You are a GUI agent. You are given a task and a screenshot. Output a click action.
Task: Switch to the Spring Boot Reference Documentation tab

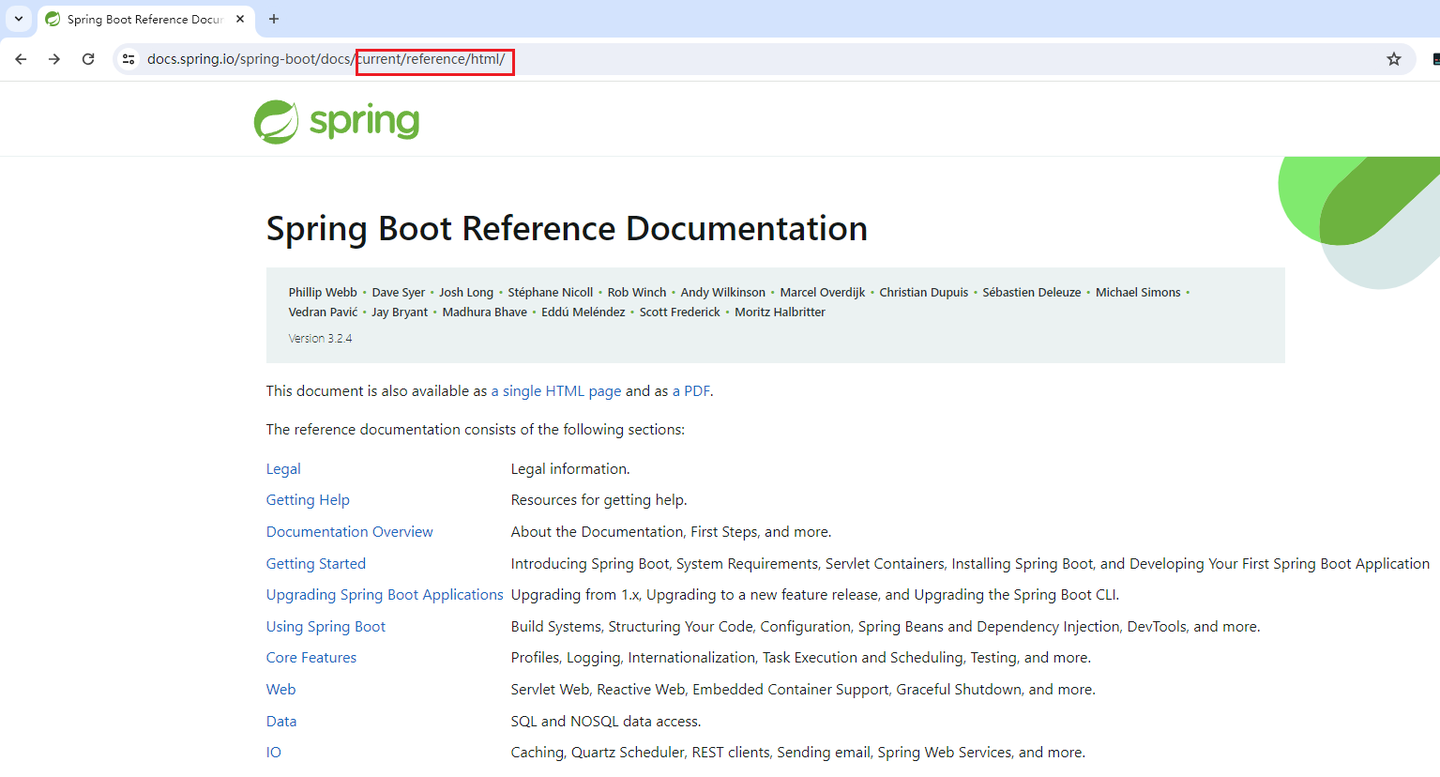click(140, 19)
